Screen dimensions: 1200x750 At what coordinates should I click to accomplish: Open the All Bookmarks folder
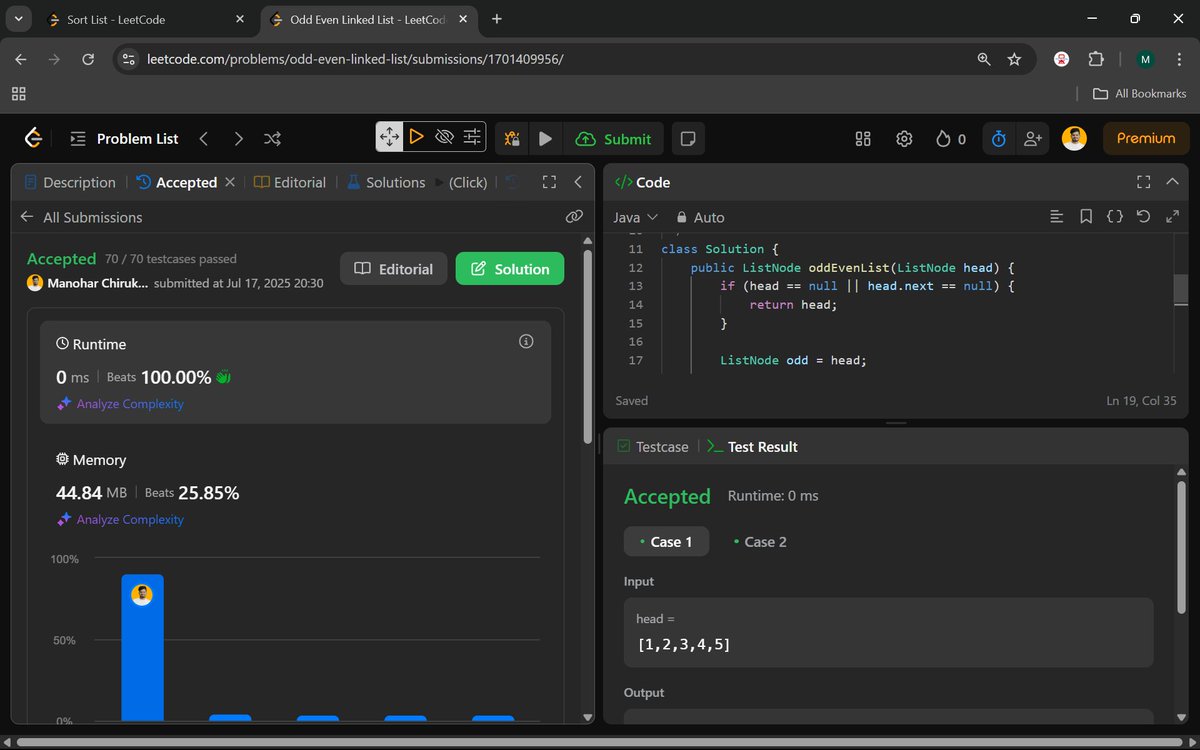click(x=1140, y=93)
